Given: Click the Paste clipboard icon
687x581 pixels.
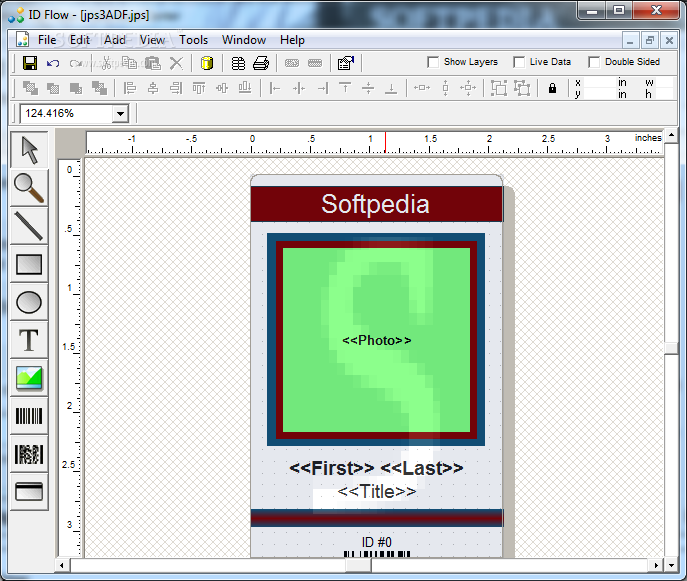Looking at the screenshot, I should click(x=152, y=63).
